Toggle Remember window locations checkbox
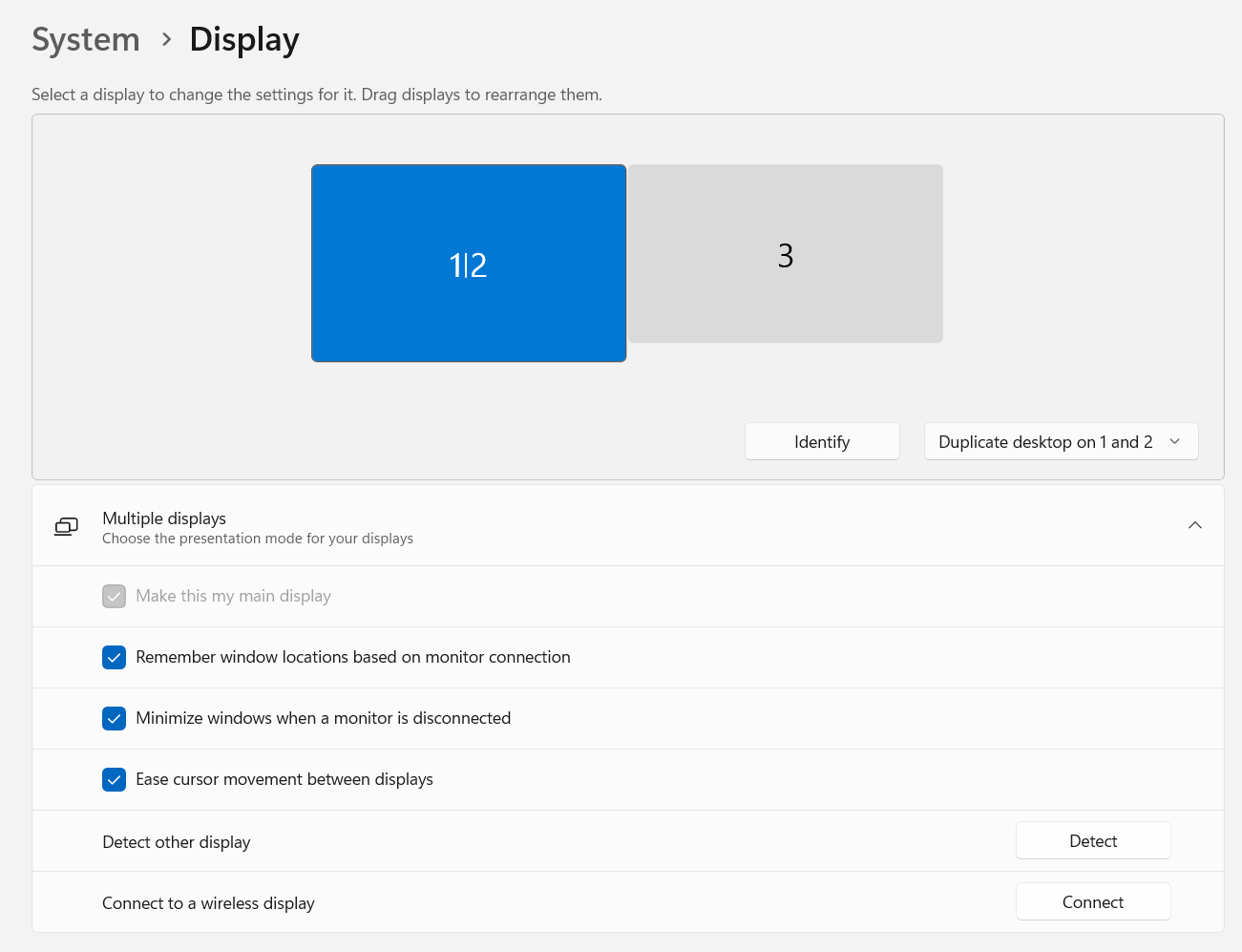 [x=115, y=657]
